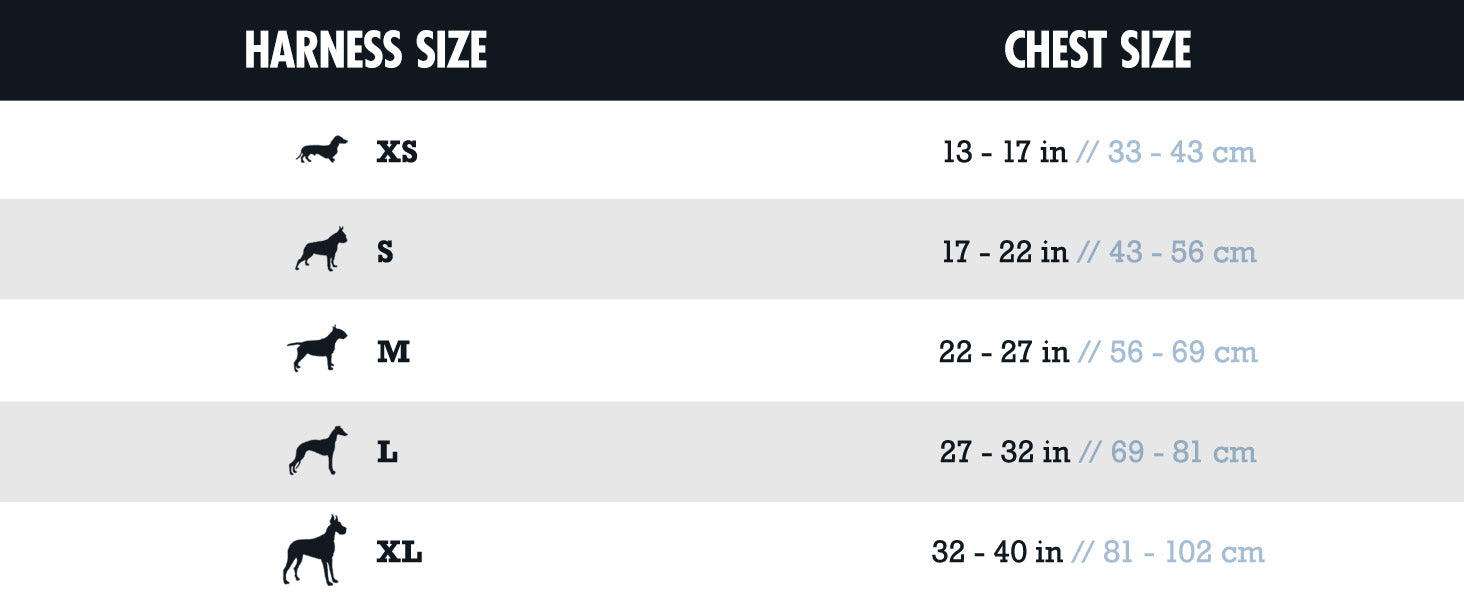Click the 32 - 40 in measurement

(x=997, y=553)
